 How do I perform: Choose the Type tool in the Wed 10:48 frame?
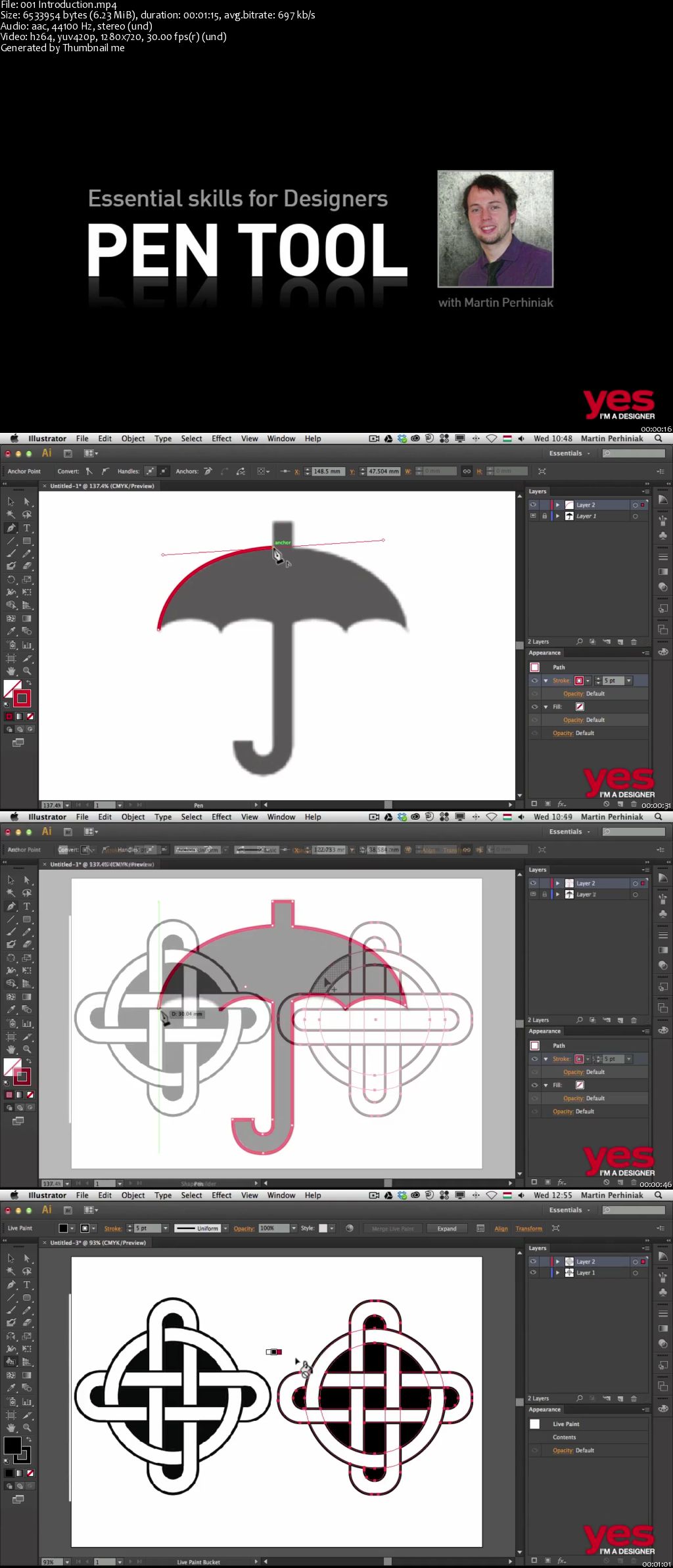[27, 527]
